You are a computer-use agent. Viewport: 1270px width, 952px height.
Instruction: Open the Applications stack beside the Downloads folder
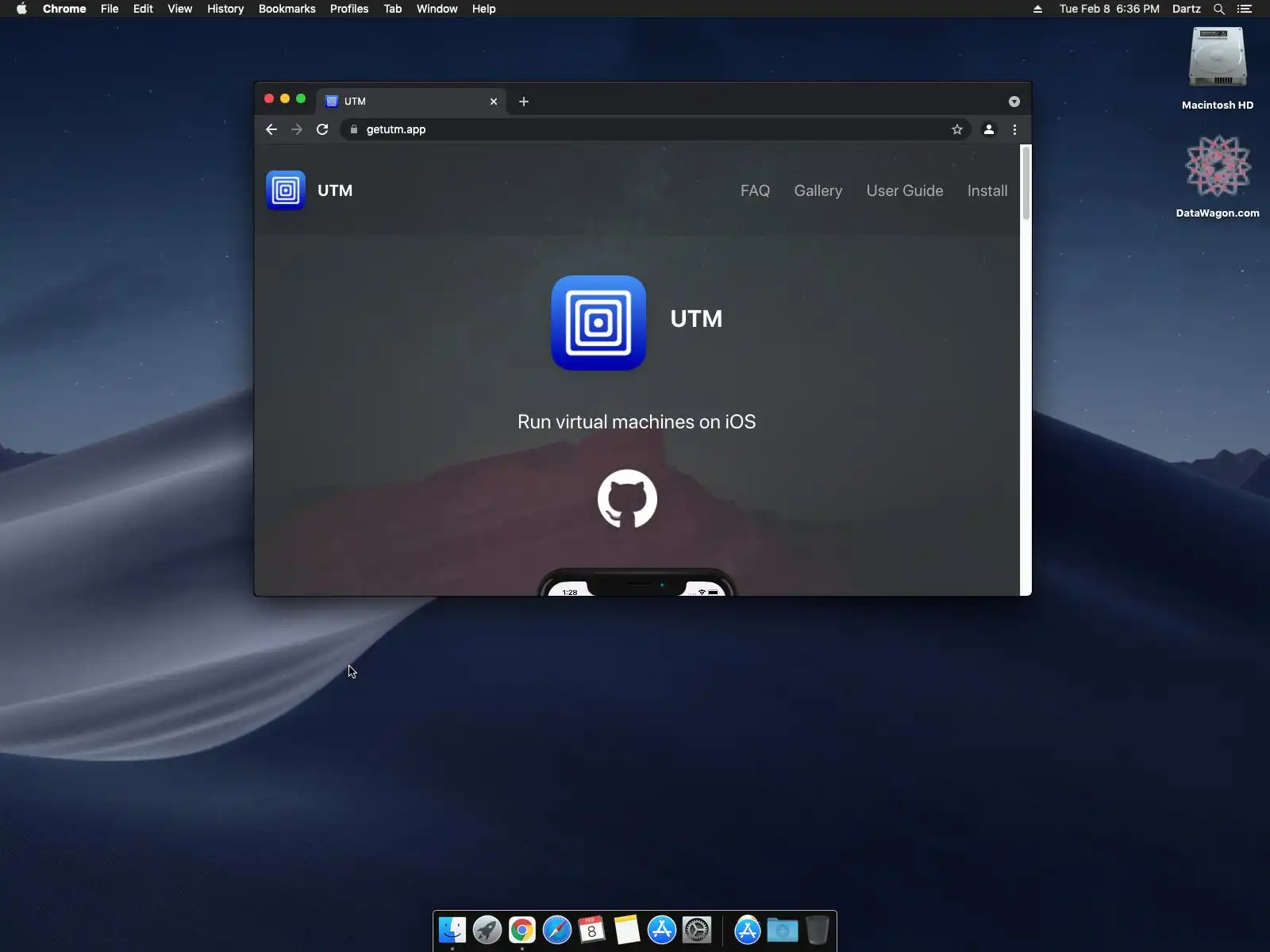coord(748,930)
